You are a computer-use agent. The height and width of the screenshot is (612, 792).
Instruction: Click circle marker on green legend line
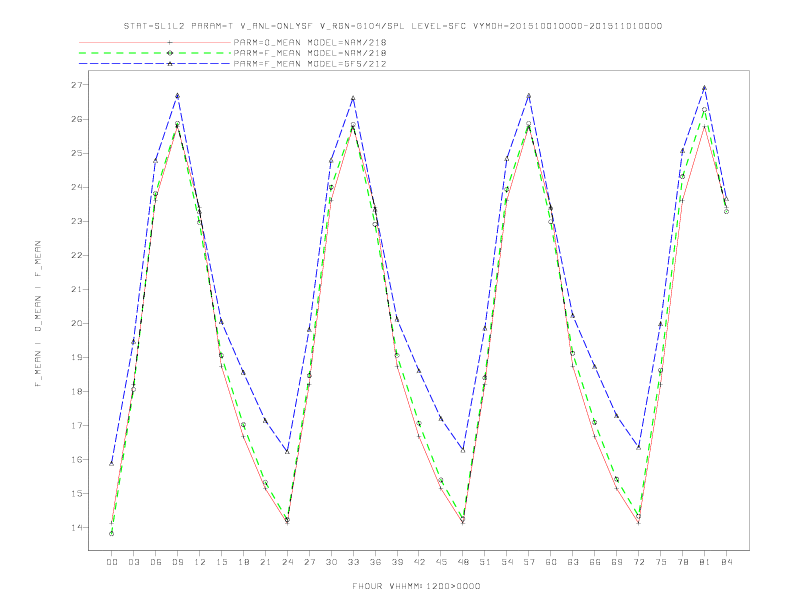[170, 53]
